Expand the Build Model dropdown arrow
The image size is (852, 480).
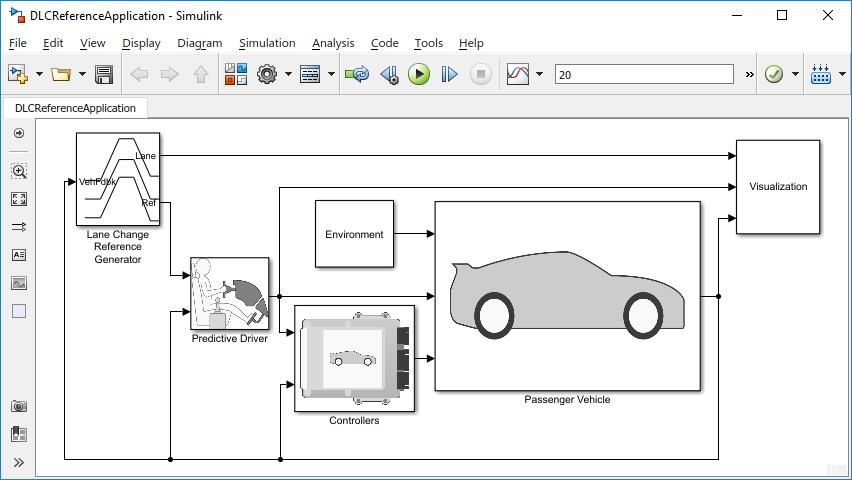click(842, 74)
